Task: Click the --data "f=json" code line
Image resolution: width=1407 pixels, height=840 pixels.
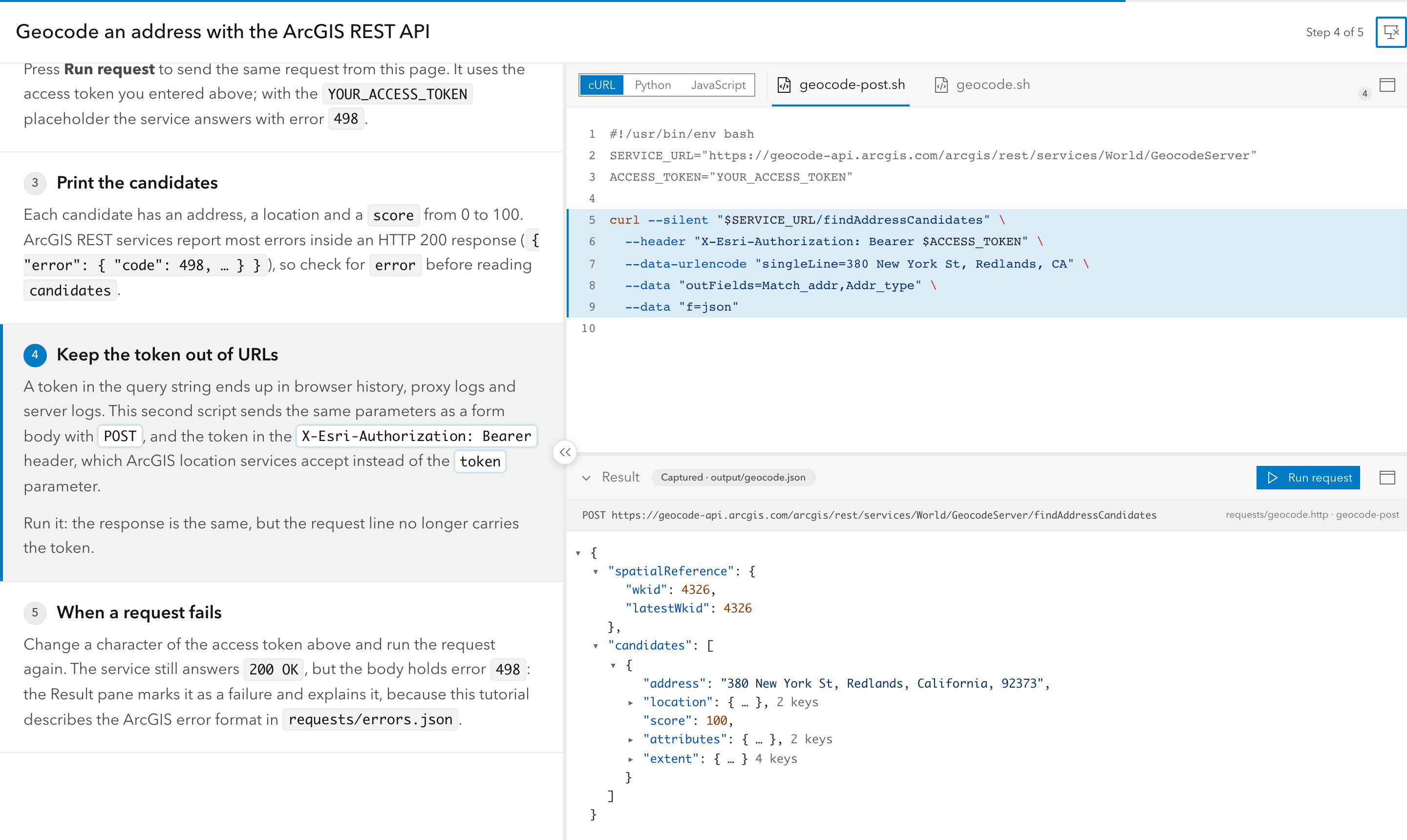Action: [986, 307]
